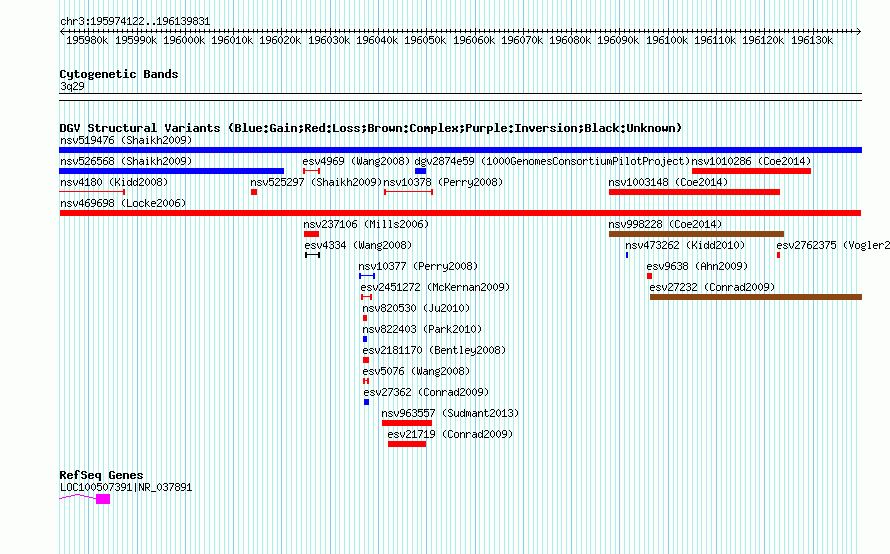Click the chr3:195974122..196139831 coordinate text
Screen dimensions: 890x554
(x=135, y=22)
